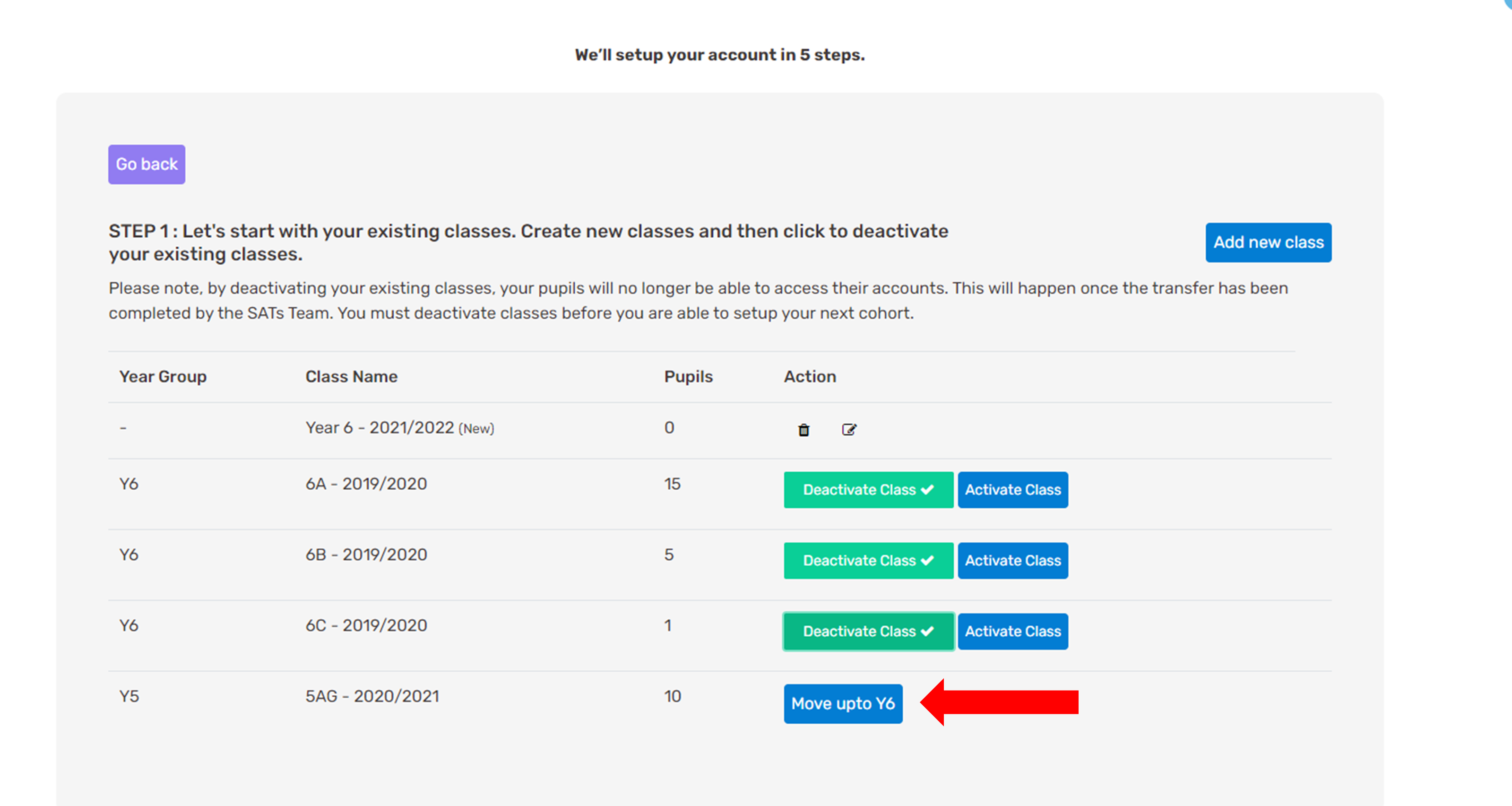Activate class 6A - 2019/2020
This screenshot has height=806, width=1512.
(x=1013, y=490)
